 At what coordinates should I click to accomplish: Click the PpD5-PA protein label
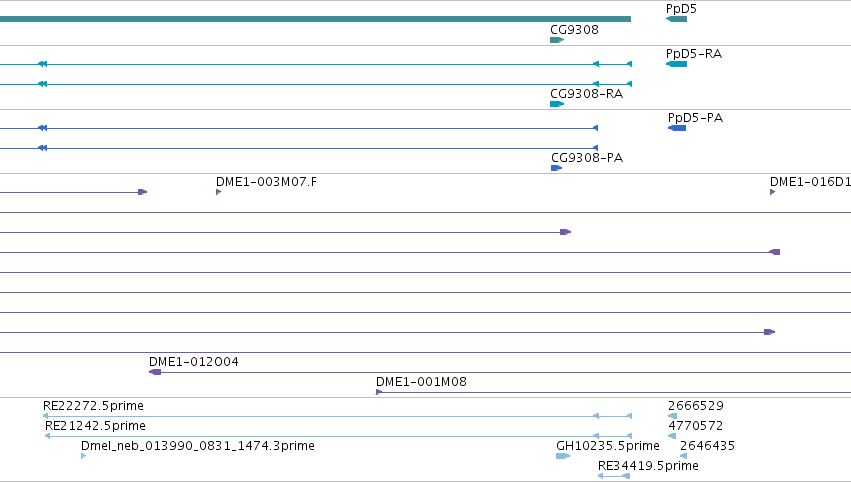(695, 118)
